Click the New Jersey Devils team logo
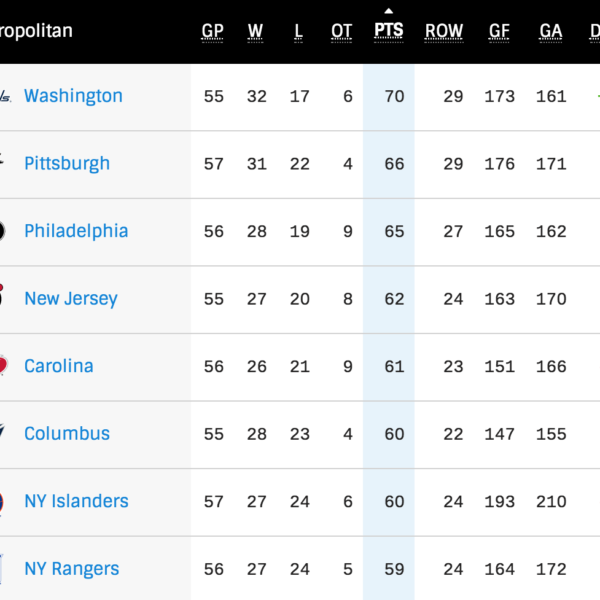The image size is (600, 600). click(x=4, y=298)
